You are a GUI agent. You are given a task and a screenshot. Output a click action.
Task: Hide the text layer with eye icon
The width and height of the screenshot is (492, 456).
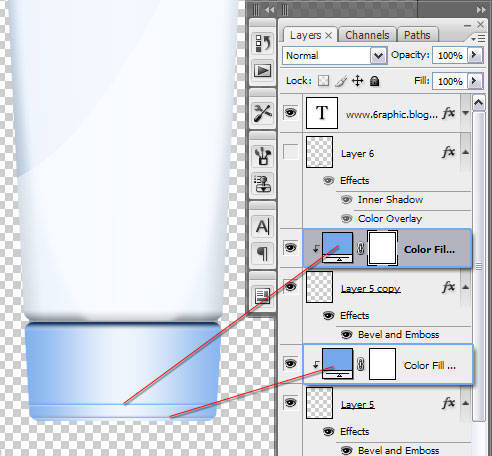[x=291, y=113]
